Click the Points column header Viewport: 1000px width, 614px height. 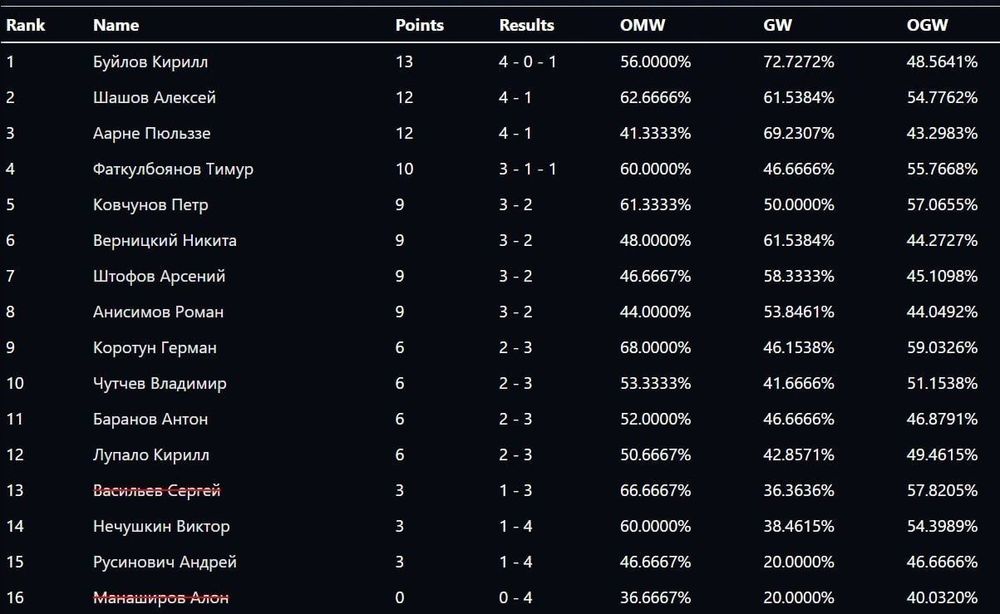click(419, 25)
